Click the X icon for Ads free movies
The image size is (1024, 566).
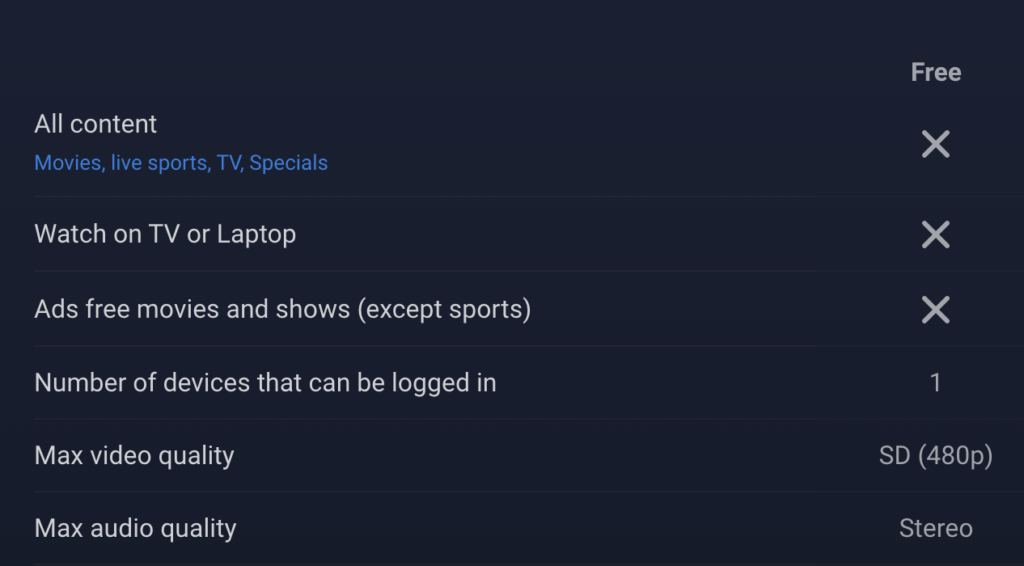[x=935, y=309]
